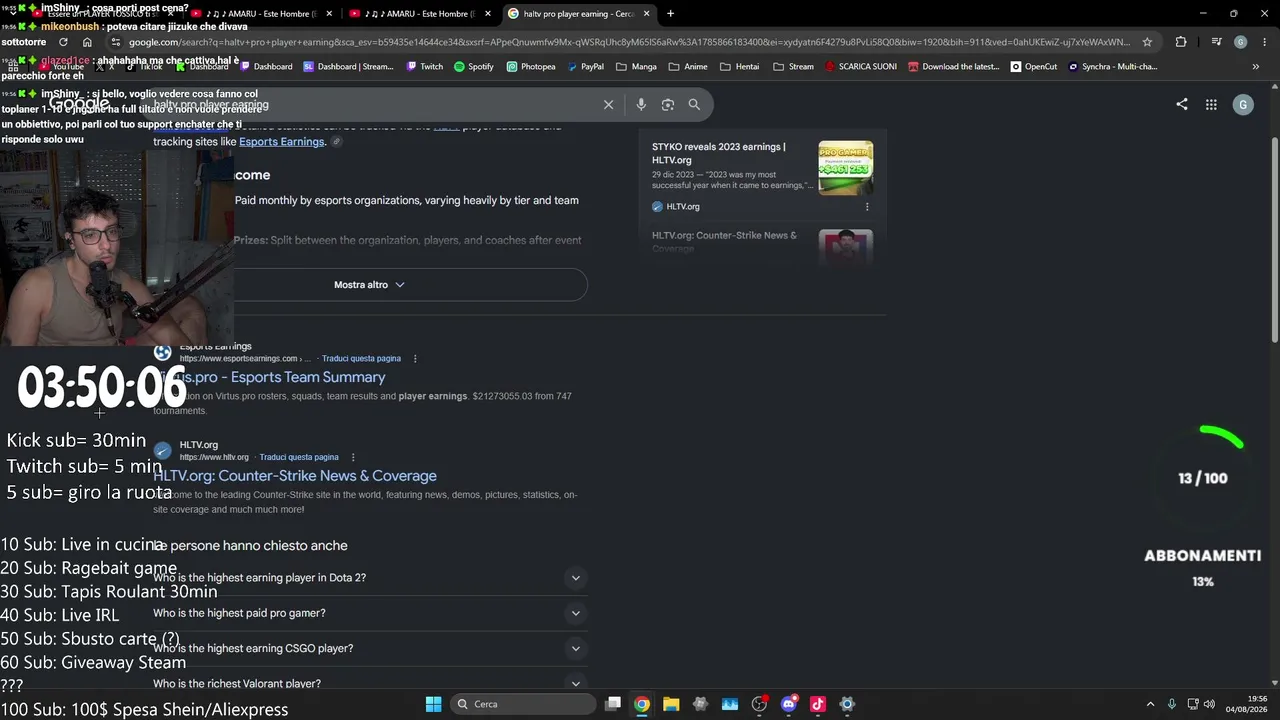
Task: Open HLTV.org: Counter-Strike News & Coverage result
Action: [295, 476]
